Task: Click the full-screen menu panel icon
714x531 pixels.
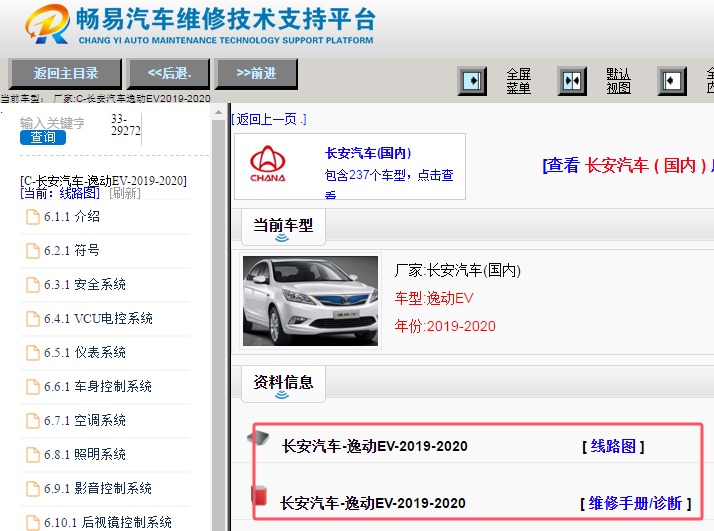Action: tap(472, 81)
